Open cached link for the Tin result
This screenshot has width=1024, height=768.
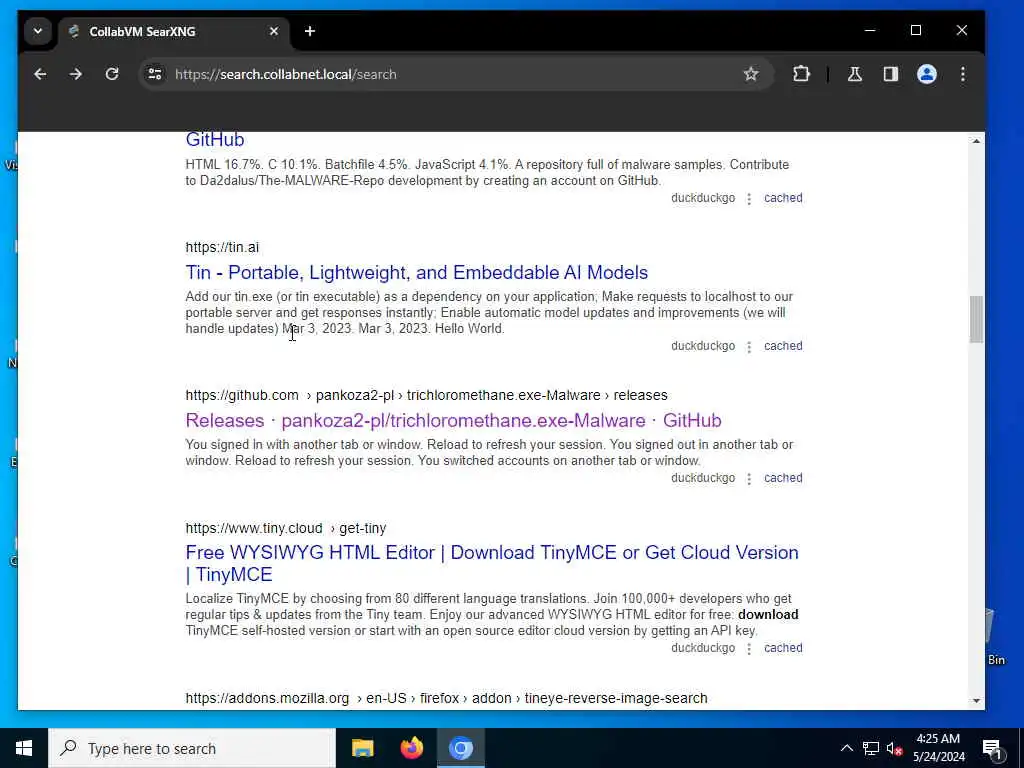(783, 346)
